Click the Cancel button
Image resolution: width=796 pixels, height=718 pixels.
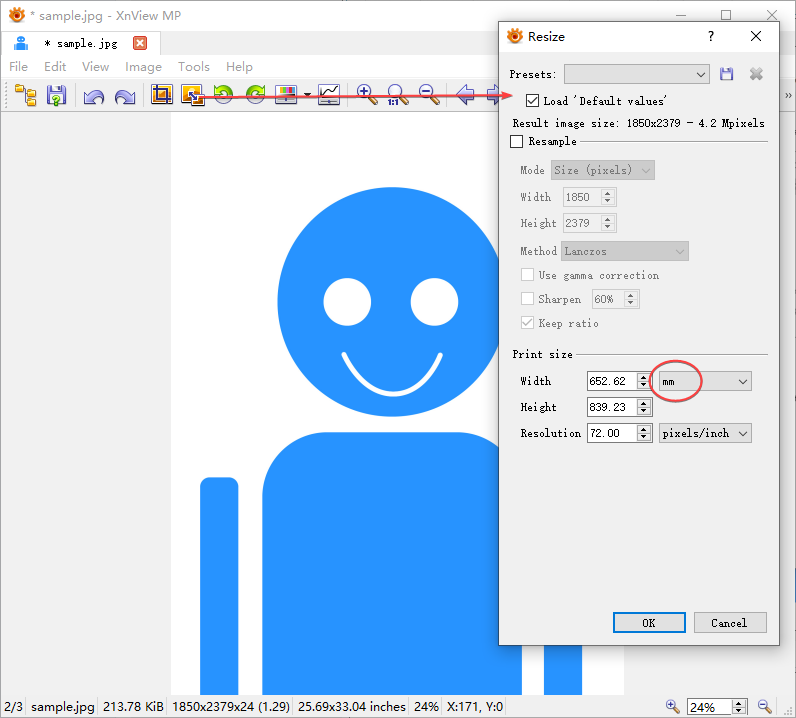[x=729, y=622]
